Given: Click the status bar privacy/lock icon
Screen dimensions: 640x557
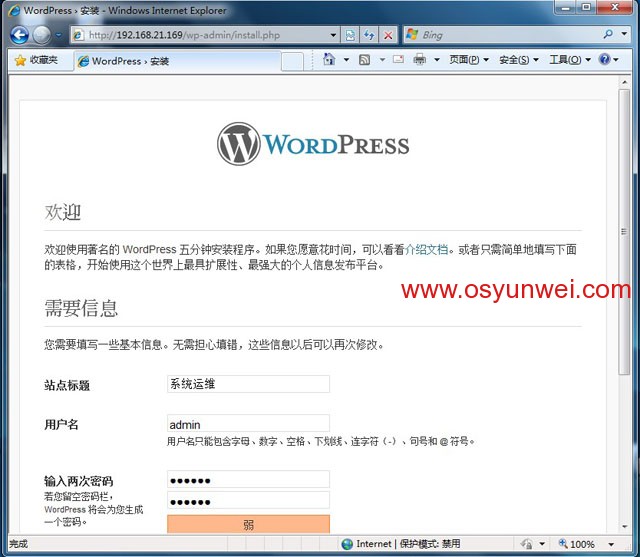Looking at the screenshot, I should click(x=526, y=544).
